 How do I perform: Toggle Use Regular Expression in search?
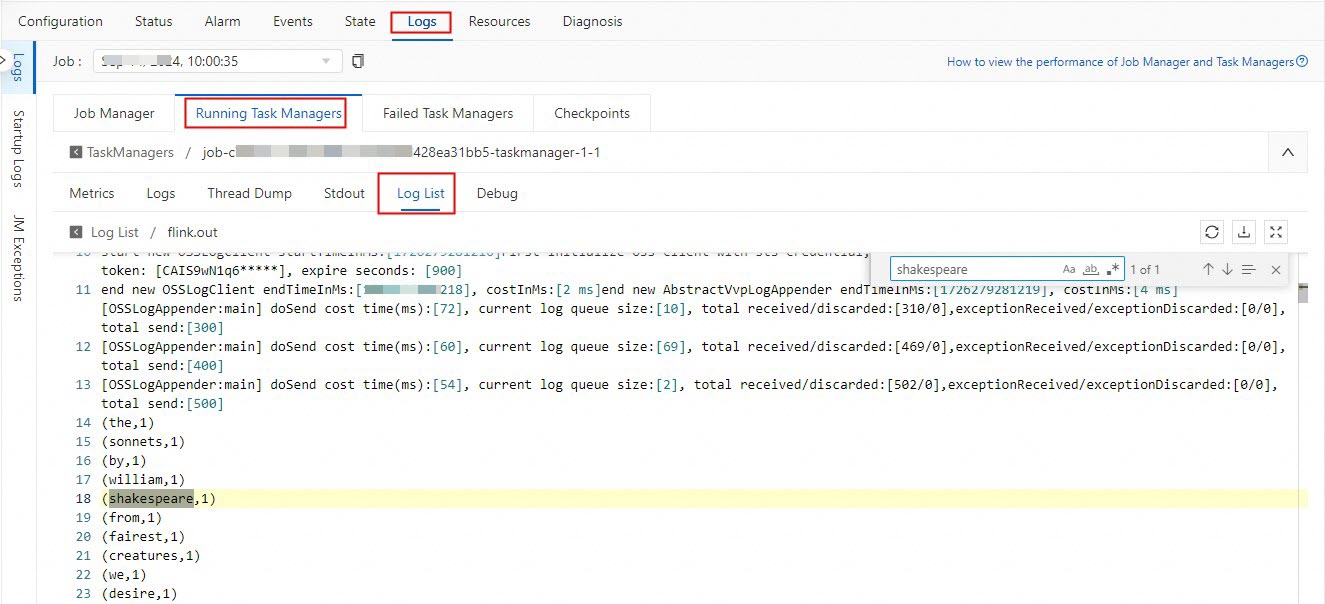(1113, 269)
